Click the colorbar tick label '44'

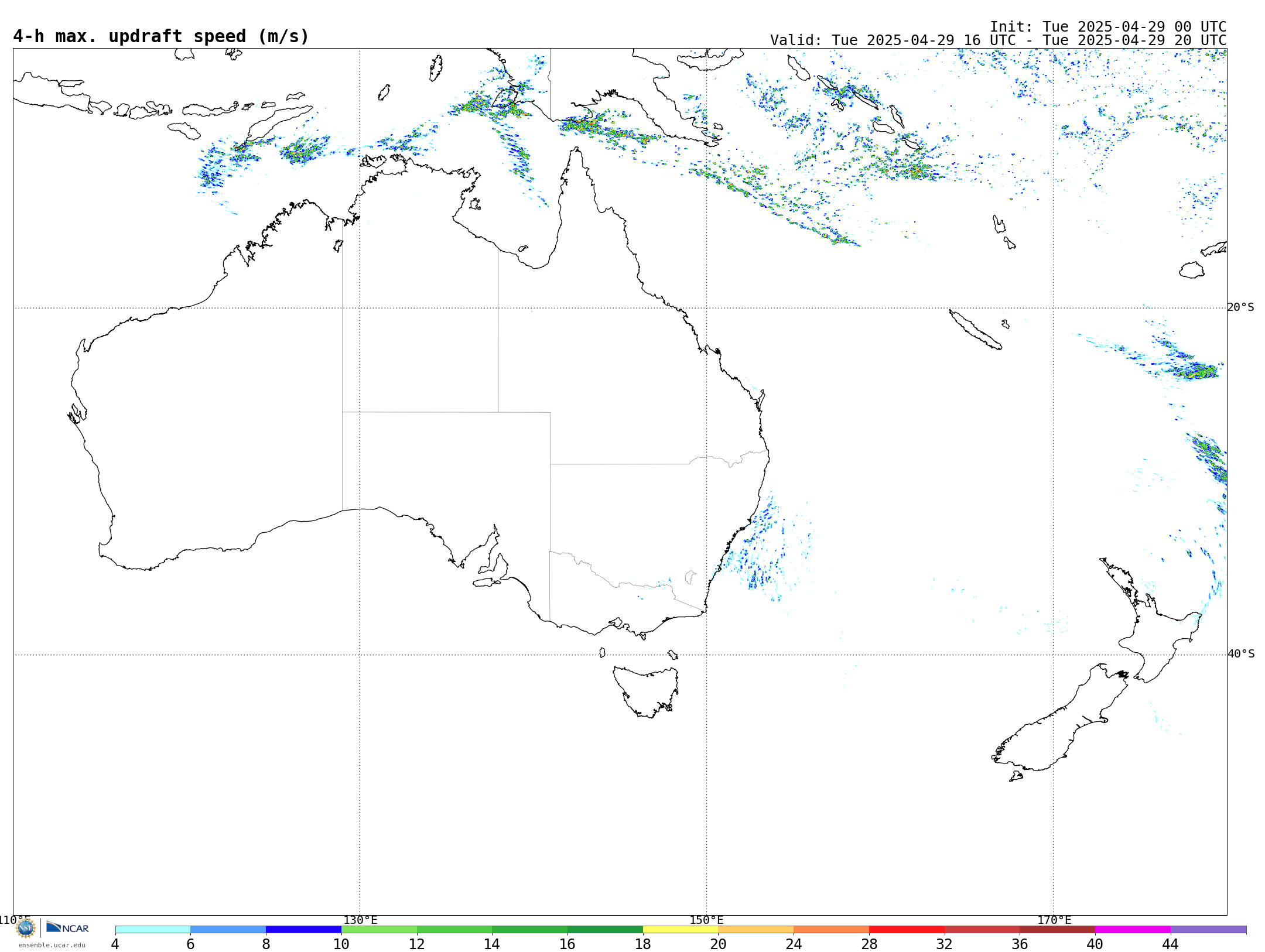click(x=1171, y=944)
